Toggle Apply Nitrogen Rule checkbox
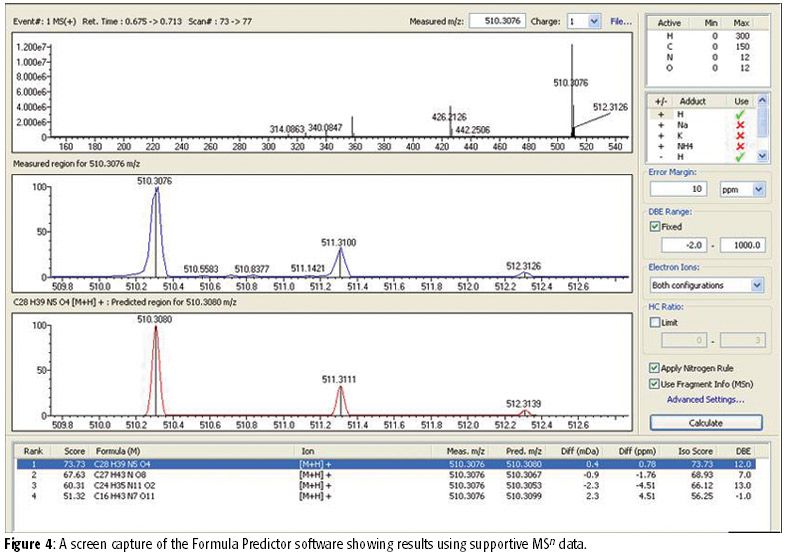Viewport: 786px width, 555px height. tap(654, 368)
